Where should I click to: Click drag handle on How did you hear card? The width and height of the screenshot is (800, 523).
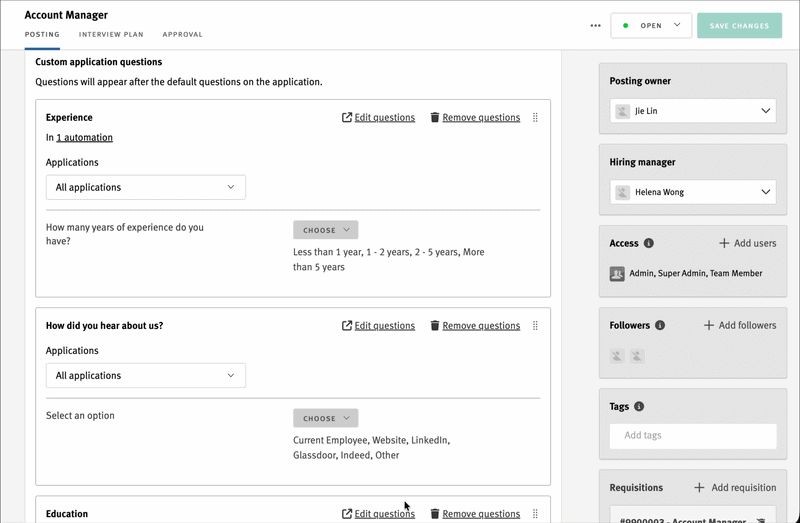535,325
